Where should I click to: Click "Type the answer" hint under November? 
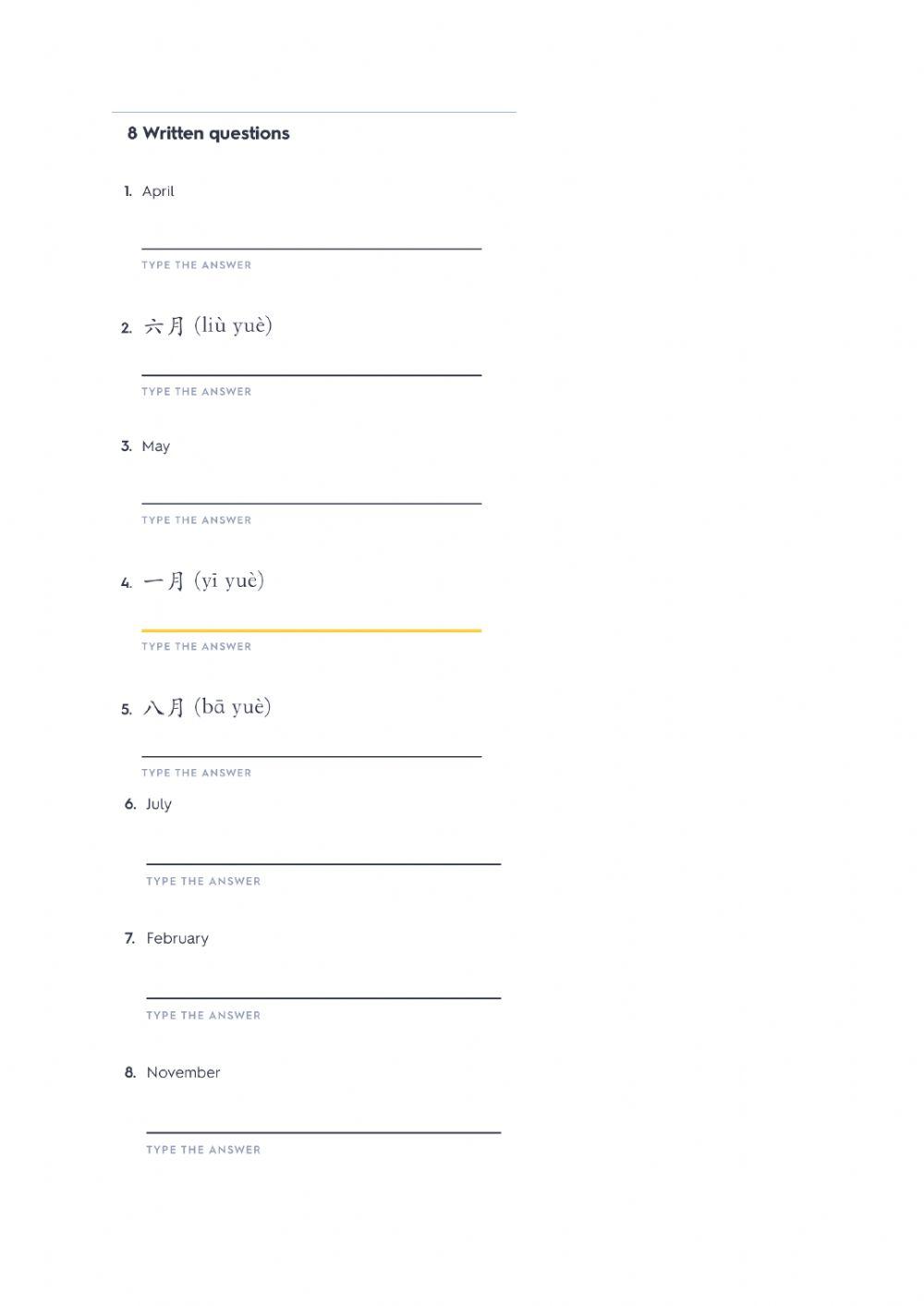203,1150
